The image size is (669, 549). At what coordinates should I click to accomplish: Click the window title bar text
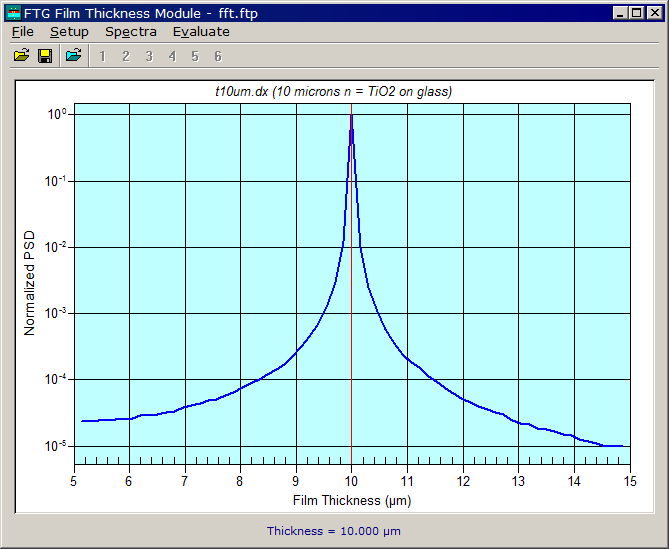tap(141, 14)
